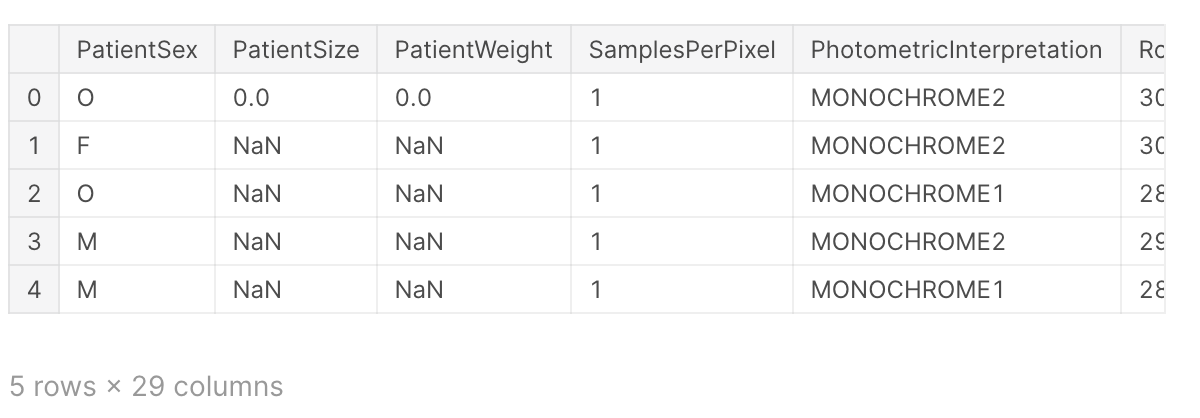Click the '5 rows × 29 columns' summary text
Viewport: 1200px width, 418px height.
click(146, 386)
